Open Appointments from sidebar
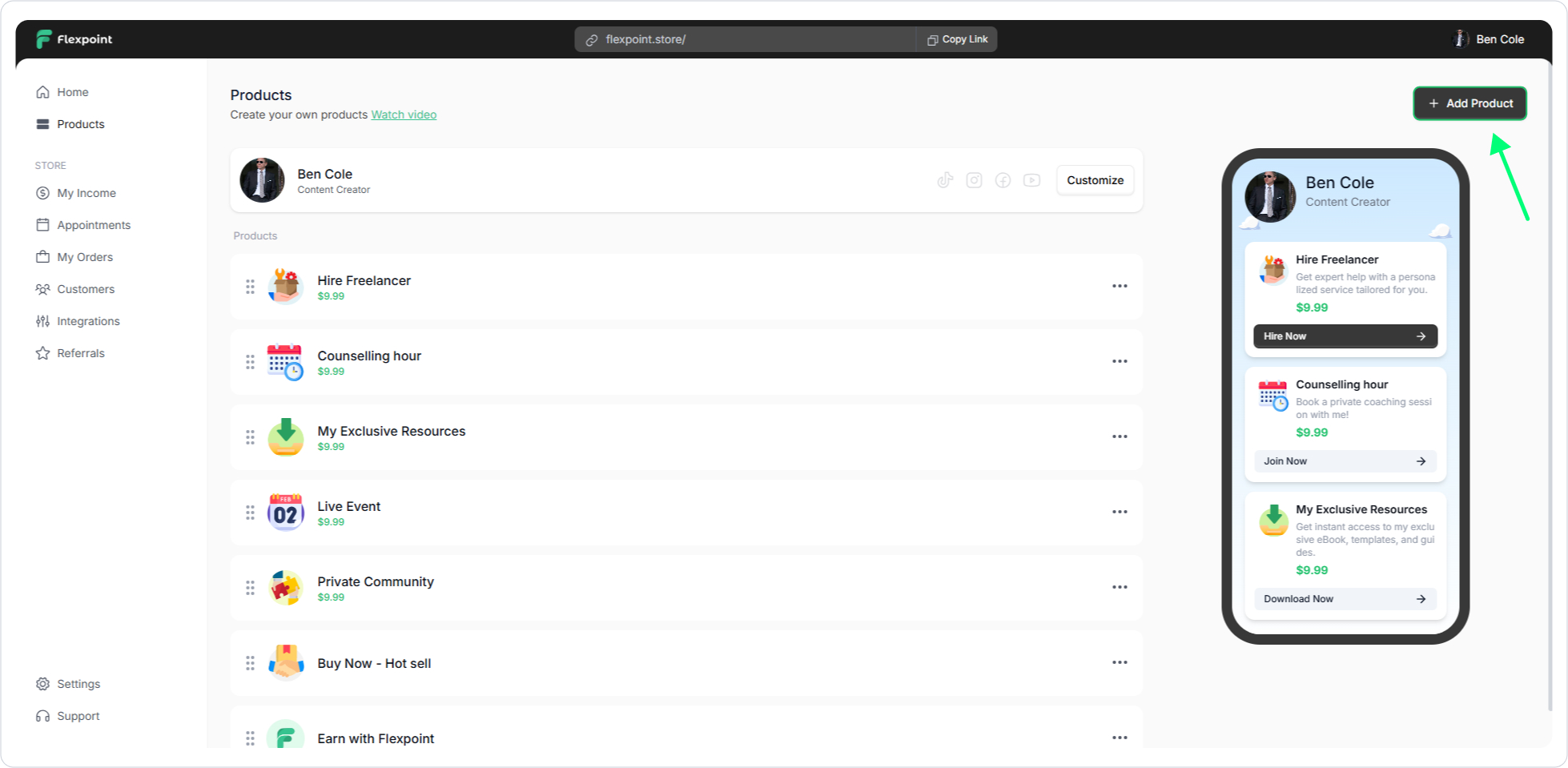The height and width of the screenshot is (768, 1568). [x=93, y=225]
